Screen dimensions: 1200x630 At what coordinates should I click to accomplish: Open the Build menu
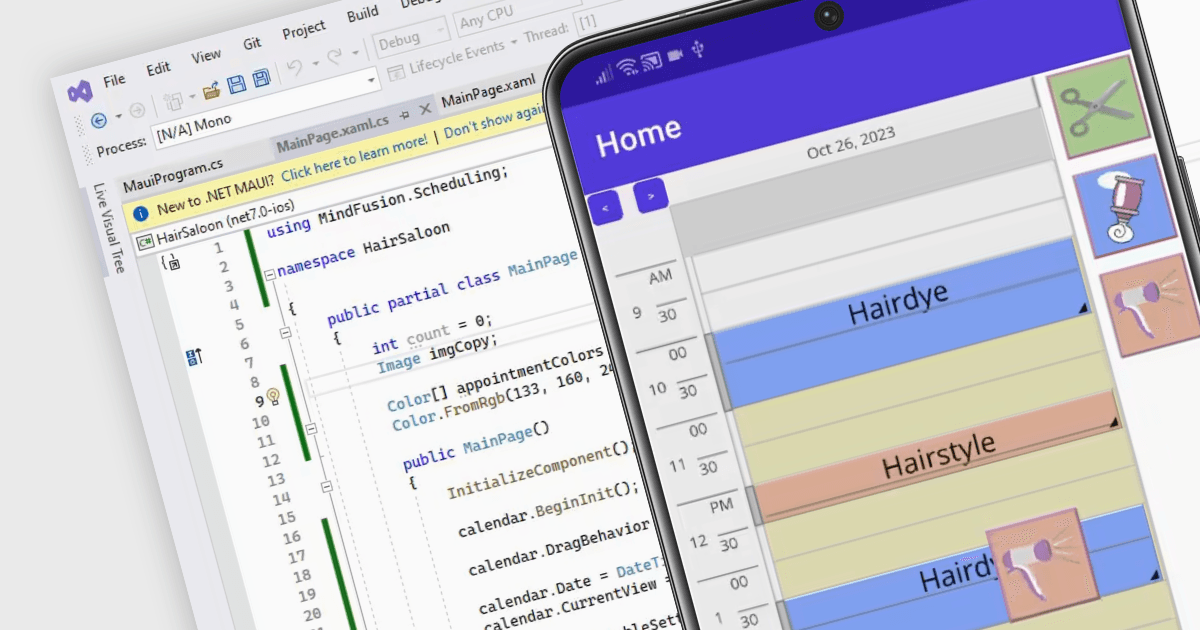pyautogui.click(x=363, y=15)
